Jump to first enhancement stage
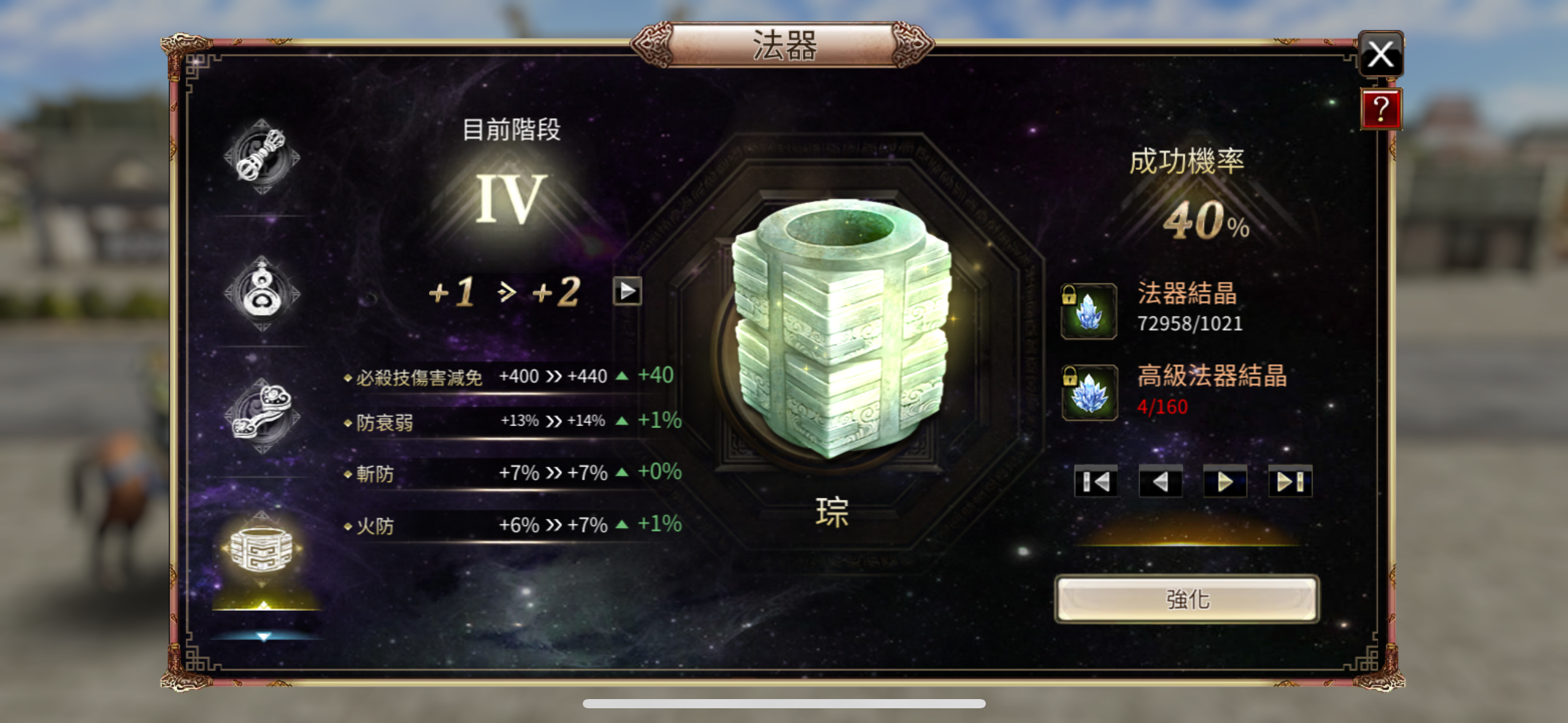The image size is (1568, 723). 1096,481
